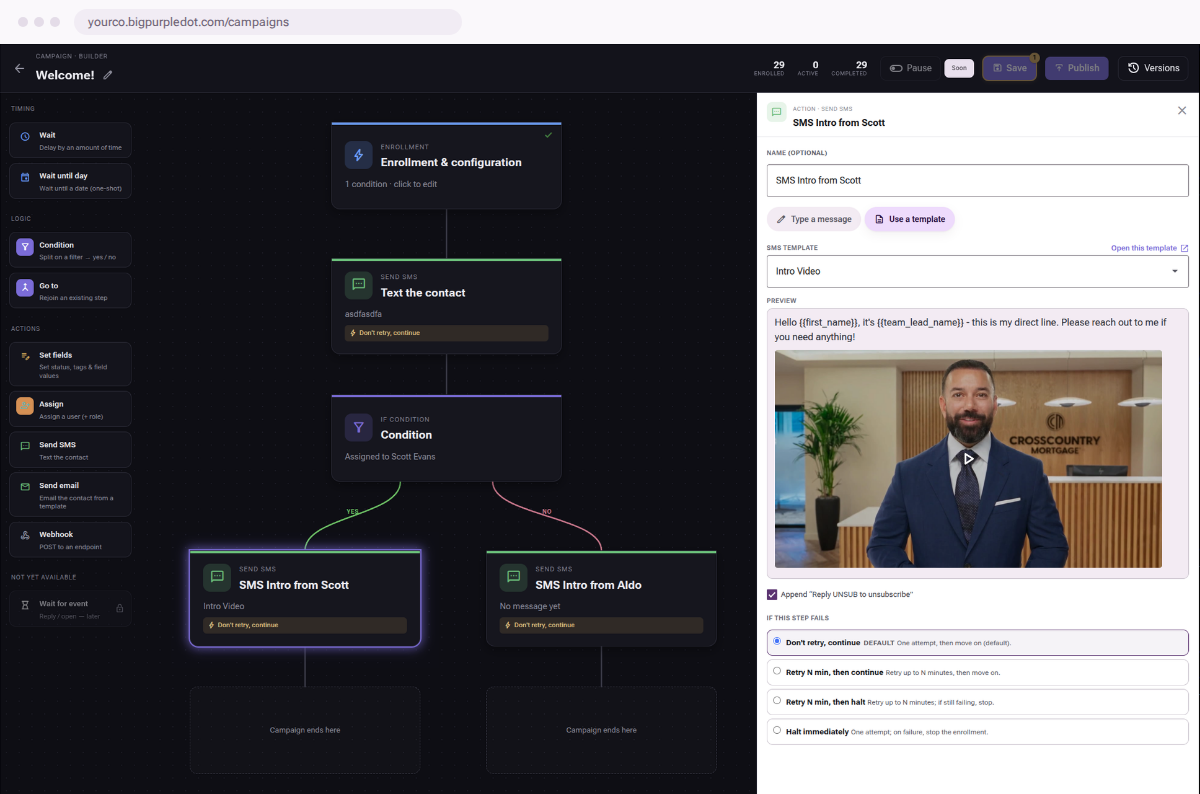
Task: Select Retry N min, then halt
Action: pos(978,702)
